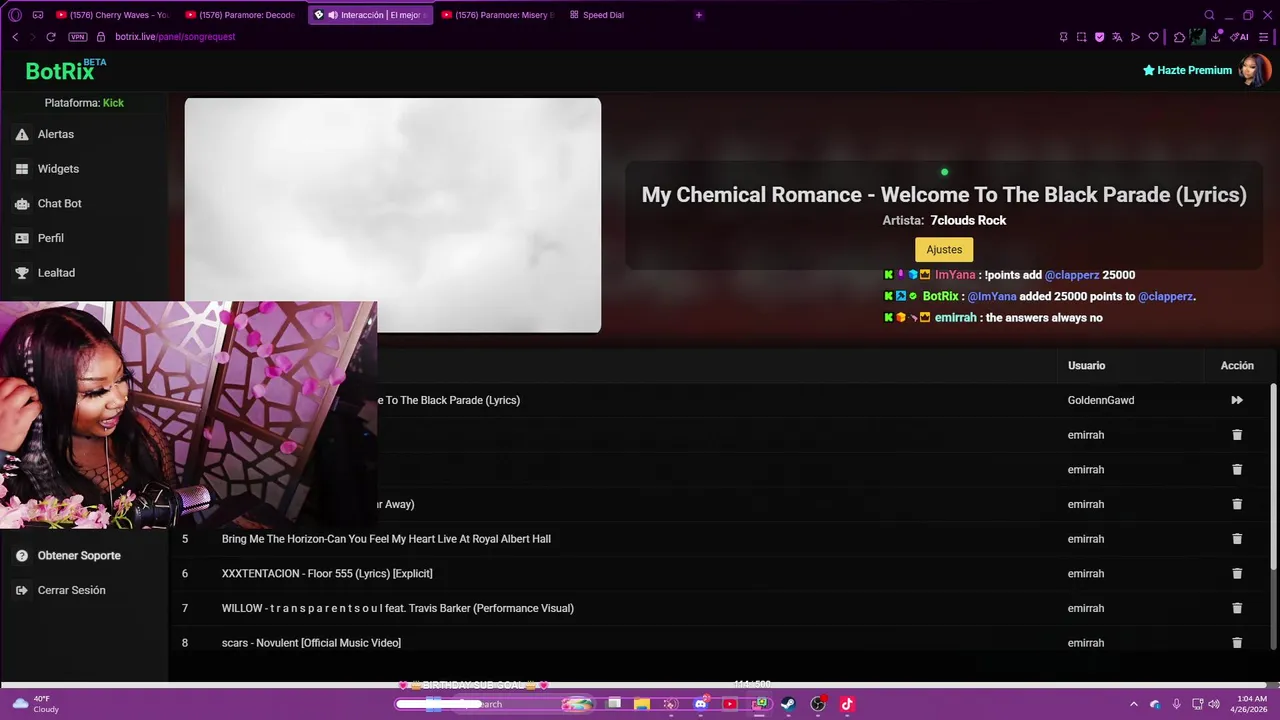
Task: Open the Opera main menu icon
Action: coord(13,15)
